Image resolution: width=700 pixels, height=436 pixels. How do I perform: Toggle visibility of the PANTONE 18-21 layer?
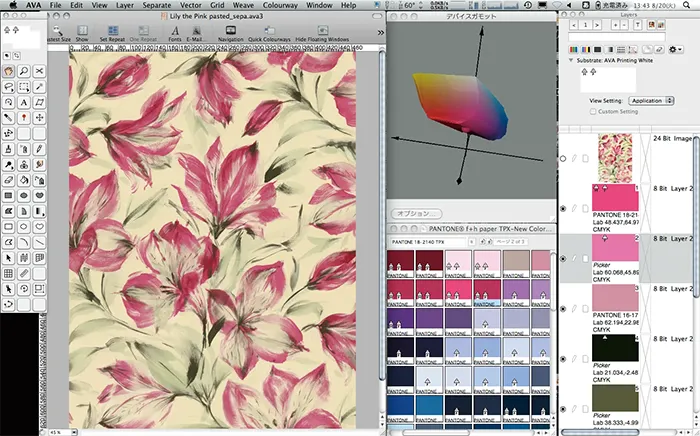565,207
